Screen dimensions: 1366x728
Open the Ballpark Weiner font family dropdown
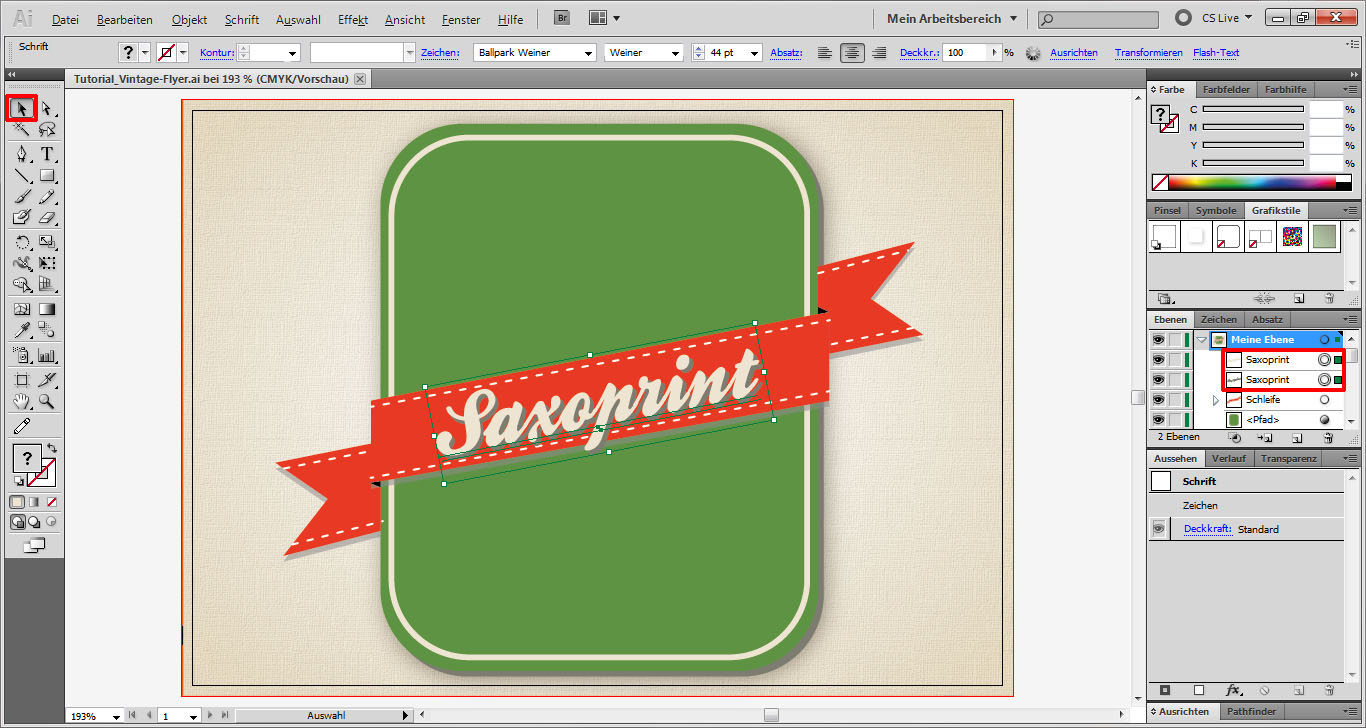coord(587,53)
